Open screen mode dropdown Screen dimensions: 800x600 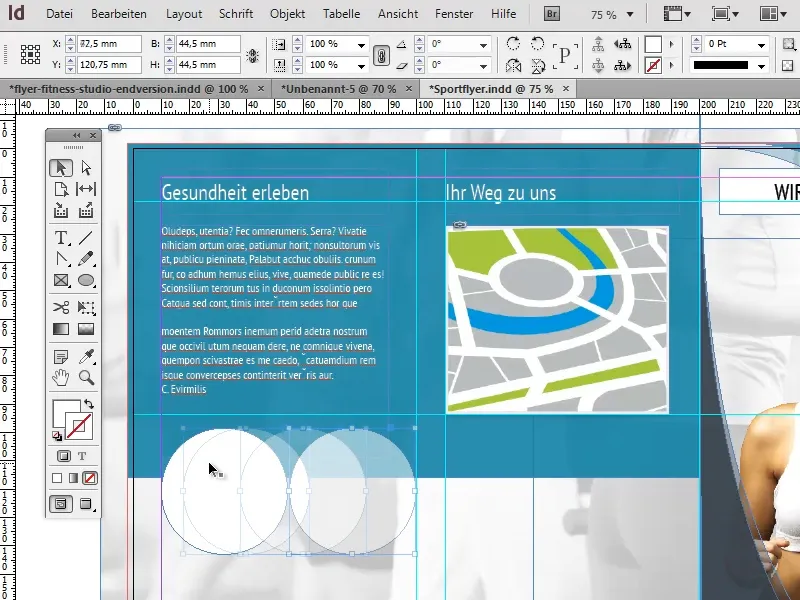(725, 14)
